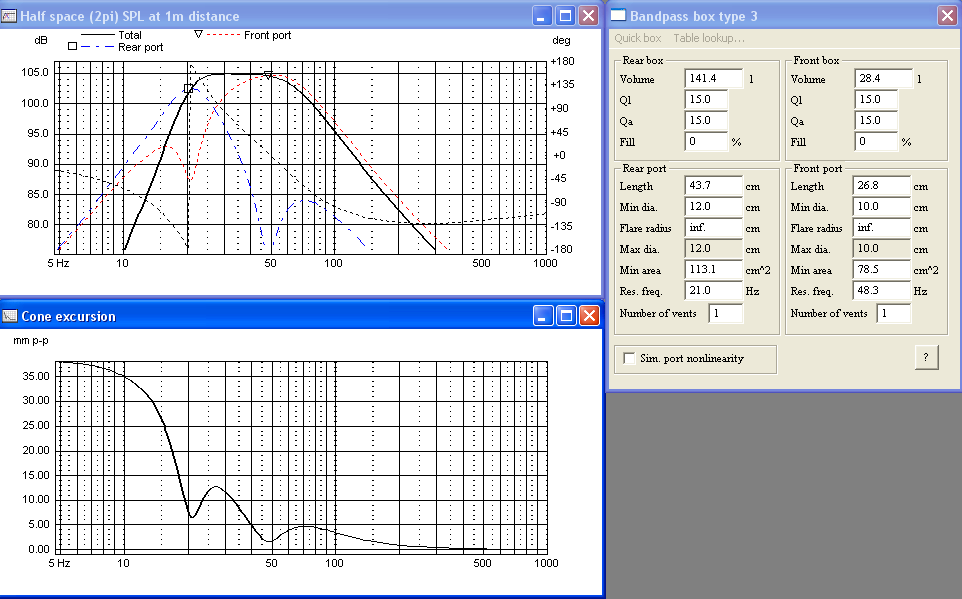Open the Table lookup menu
The height and width of the screenshot is (599, 962).
tap(709, 38)
